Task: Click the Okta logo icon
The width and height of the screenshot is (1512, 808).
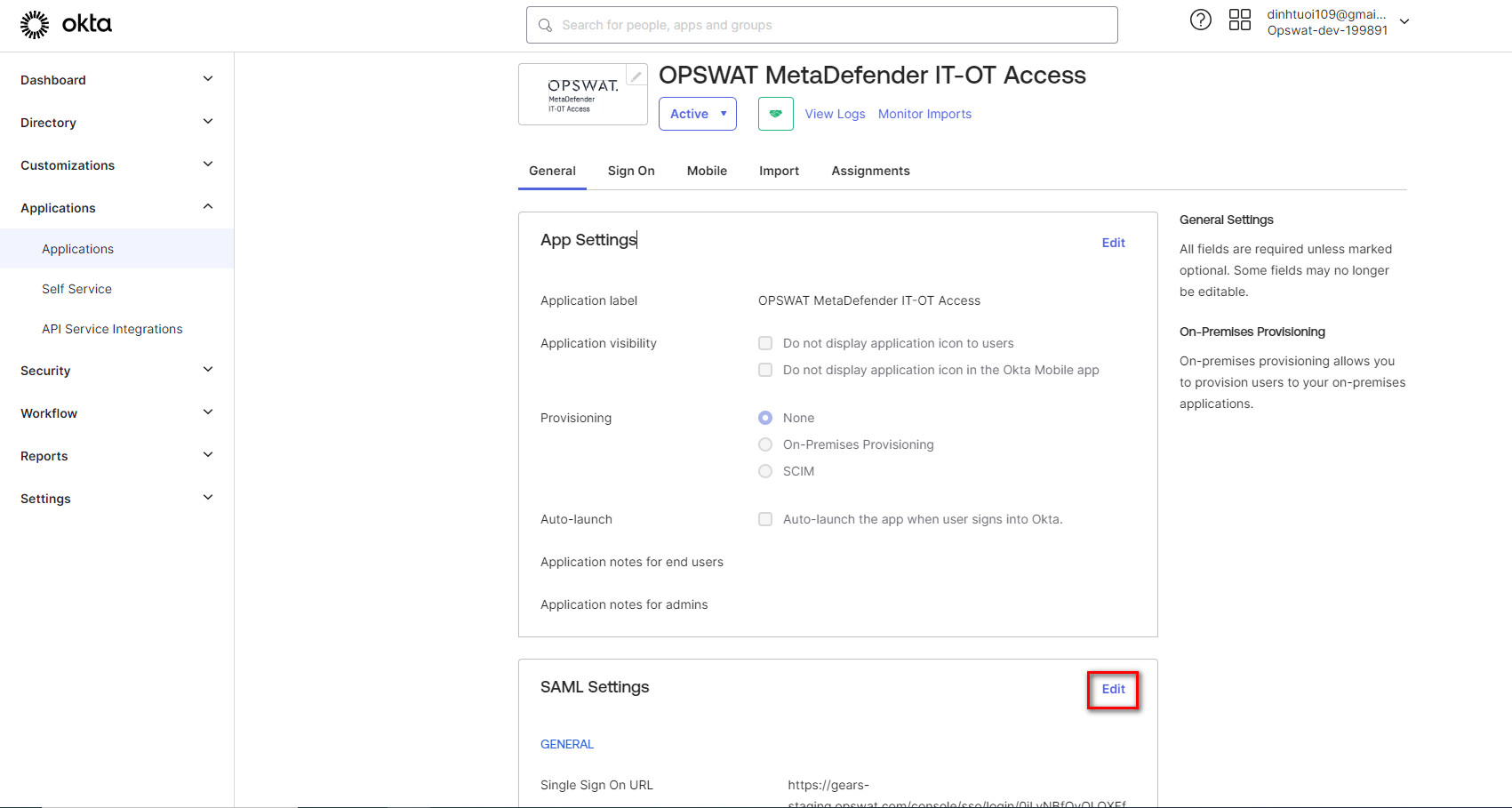Action: pyautogui.click(x=36, y=25)
